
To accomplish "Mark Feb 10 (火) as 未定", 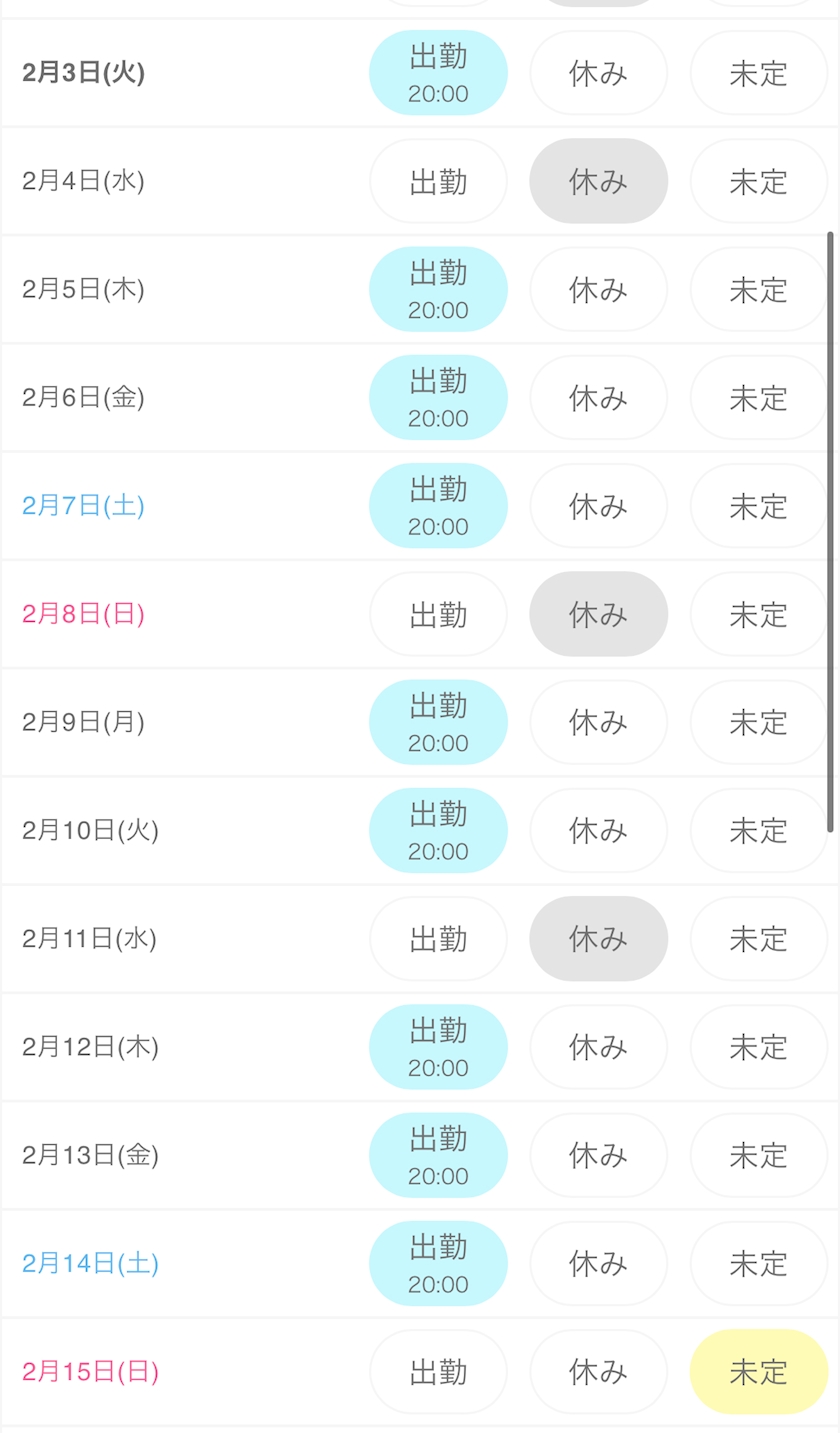I will (758, 830).
